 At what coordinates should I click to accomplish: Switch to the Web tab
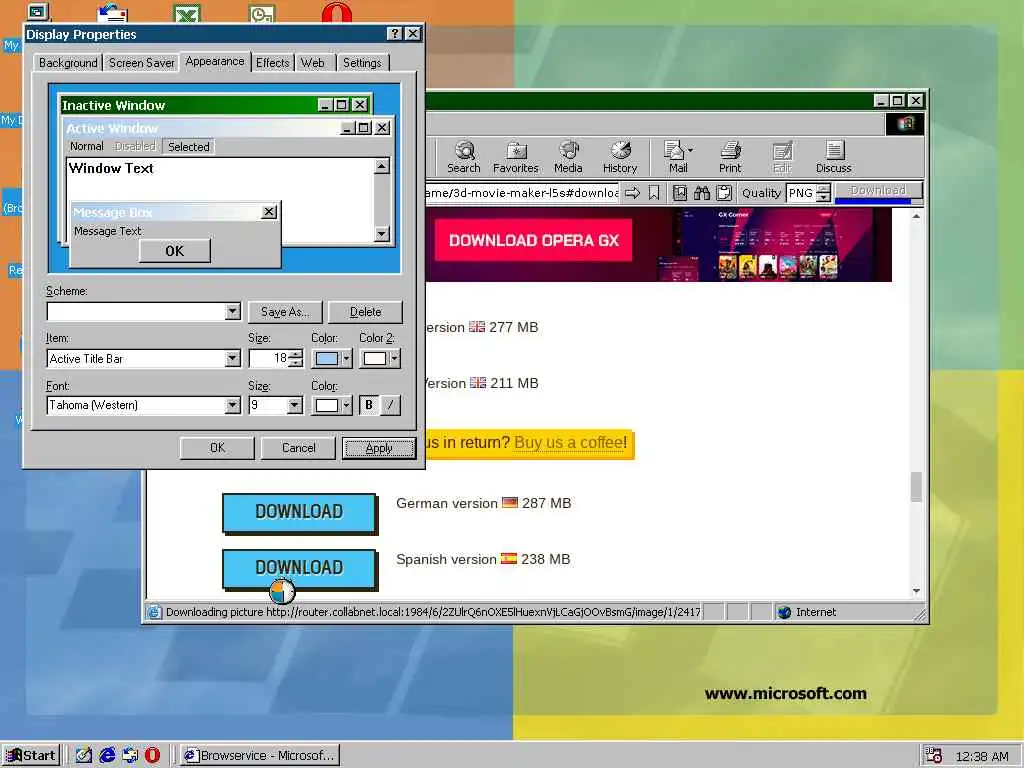coord(313,63)
